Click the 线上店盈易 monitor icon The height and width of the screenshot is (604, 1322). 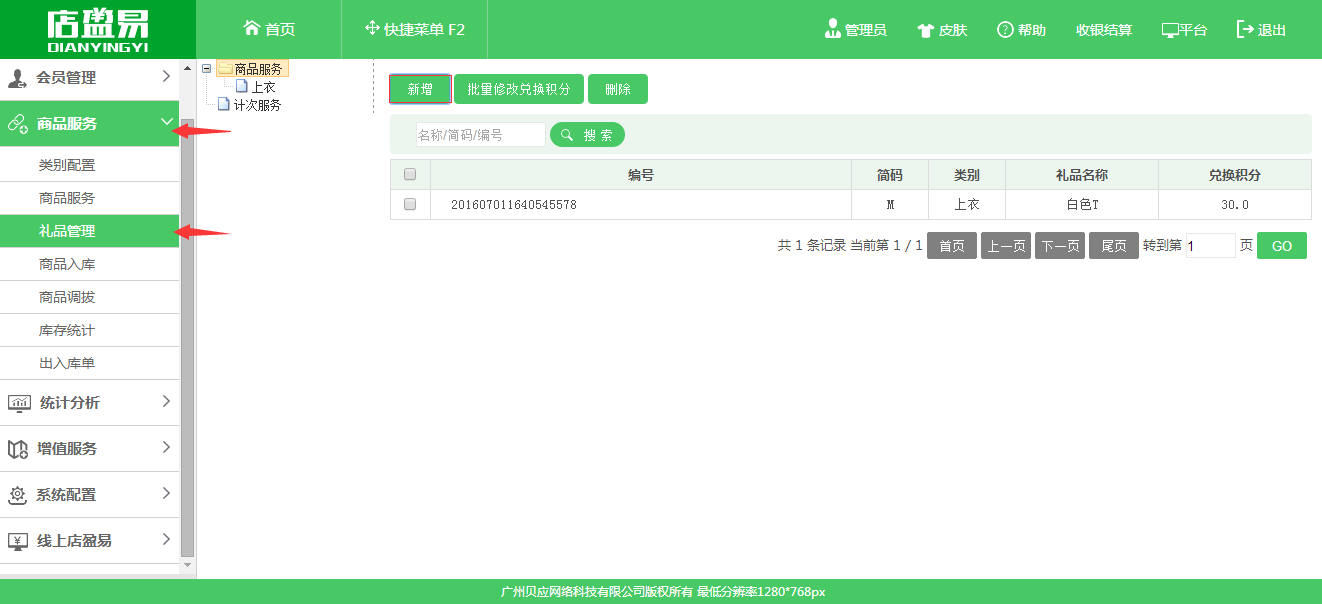pos(18,541)
